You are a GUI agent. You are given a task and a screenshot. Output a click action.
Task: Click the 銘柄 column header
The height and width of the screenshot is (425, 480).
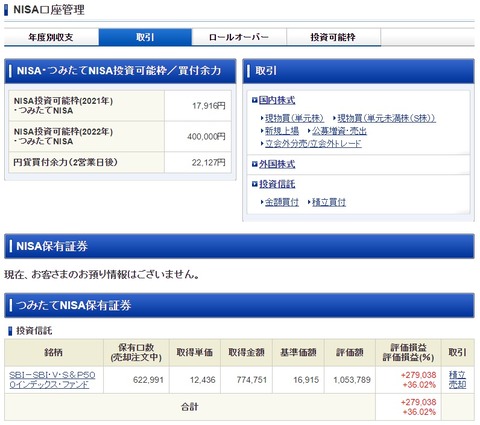point(53,352)
